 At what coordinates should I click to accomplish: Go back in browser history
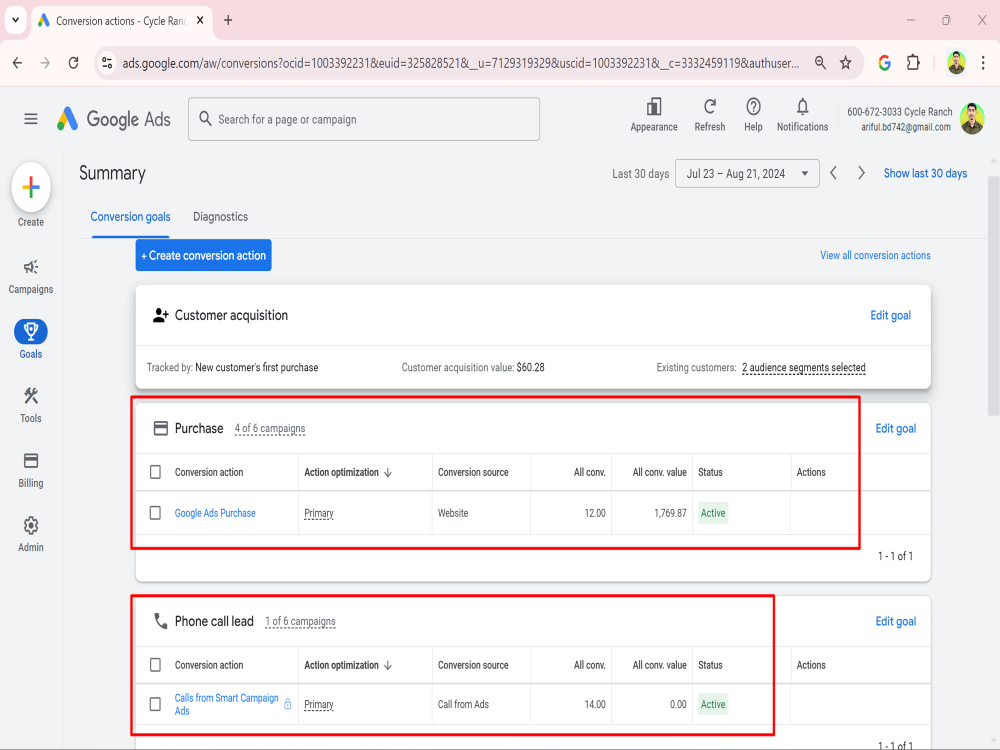click(x=17, y=62)
